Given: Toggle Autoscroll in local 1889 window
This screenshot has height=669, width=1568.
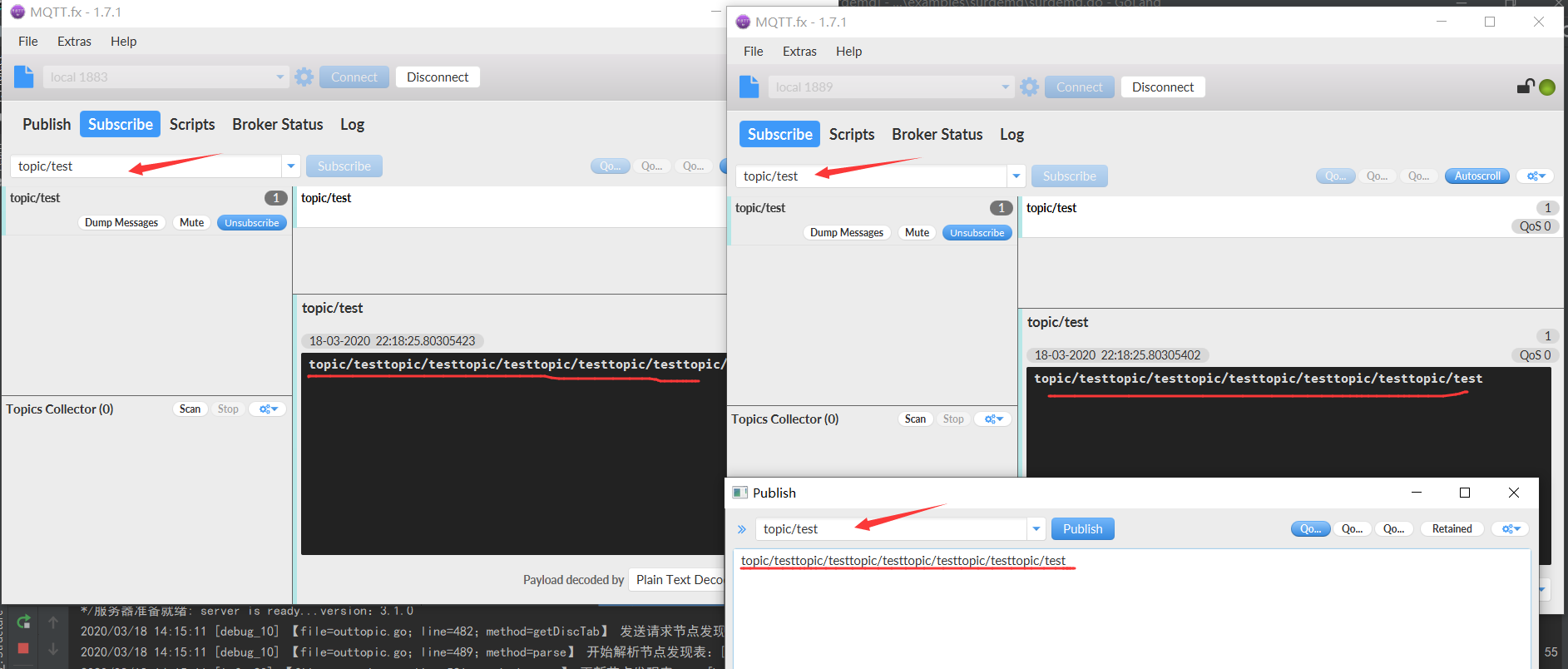Looking at the screenshot, I should [1477, 176].
